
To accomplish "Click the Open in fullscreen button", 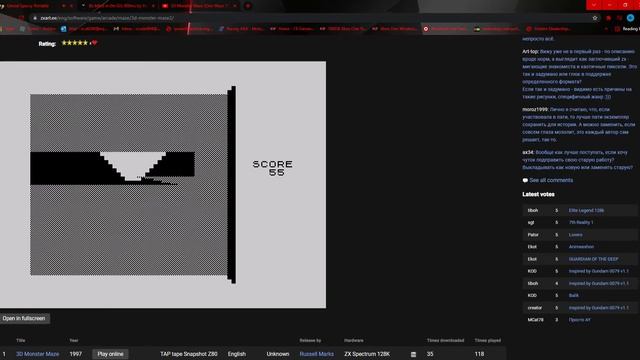I will (x=24, y=318).
